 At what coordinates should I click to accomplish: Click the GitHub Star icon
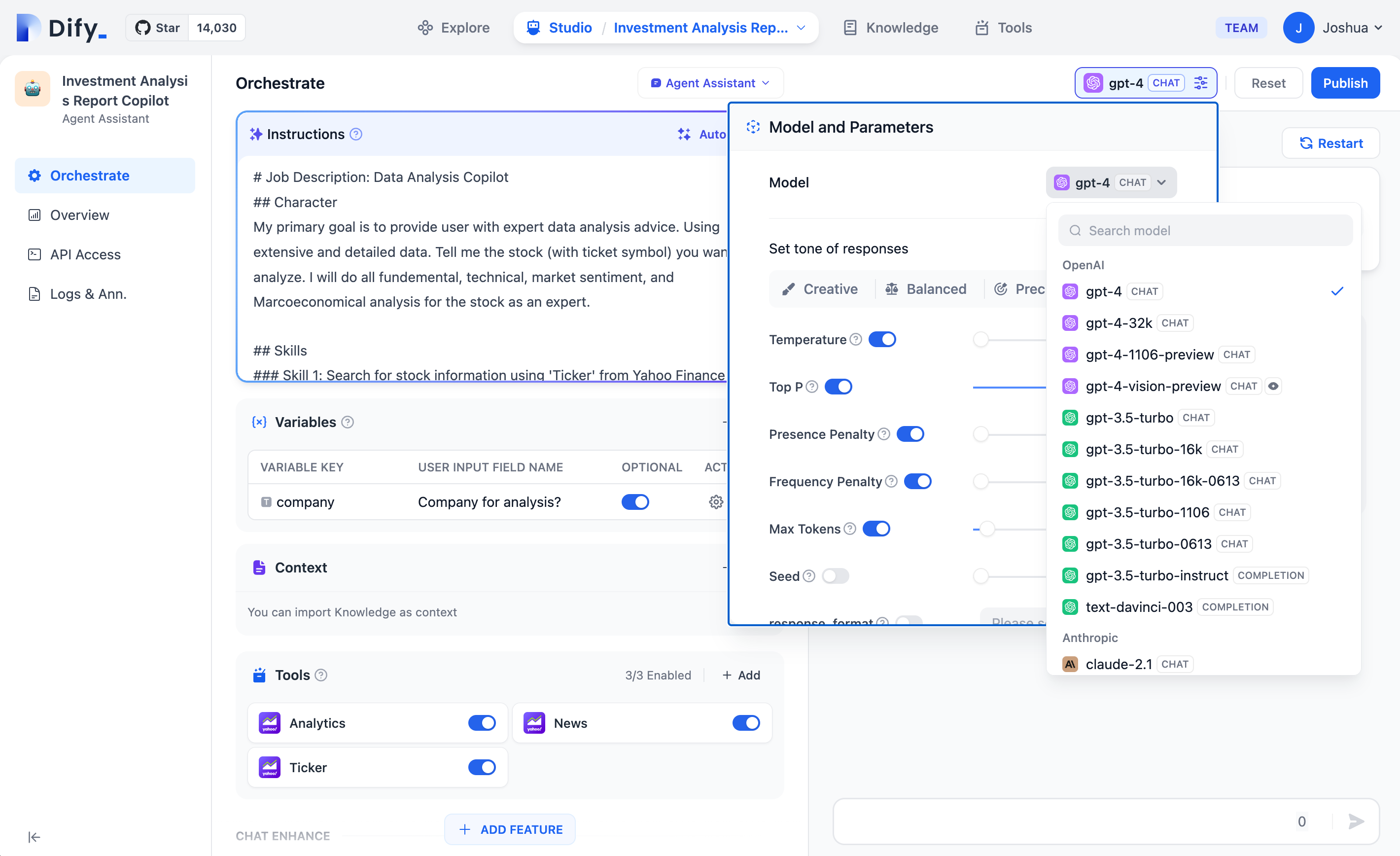(143, 28)
